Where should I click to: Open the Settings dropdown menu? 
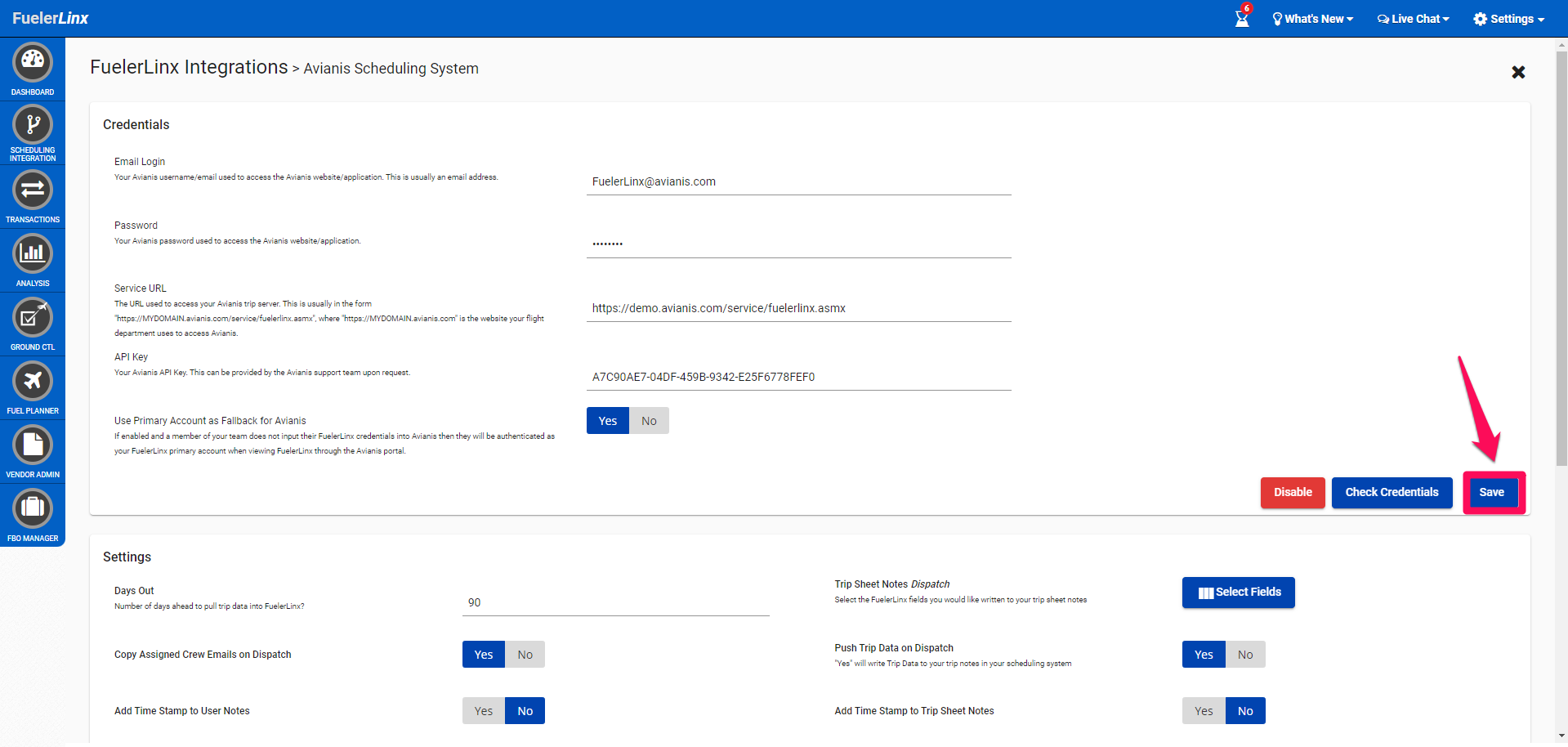pos(1509,19)
